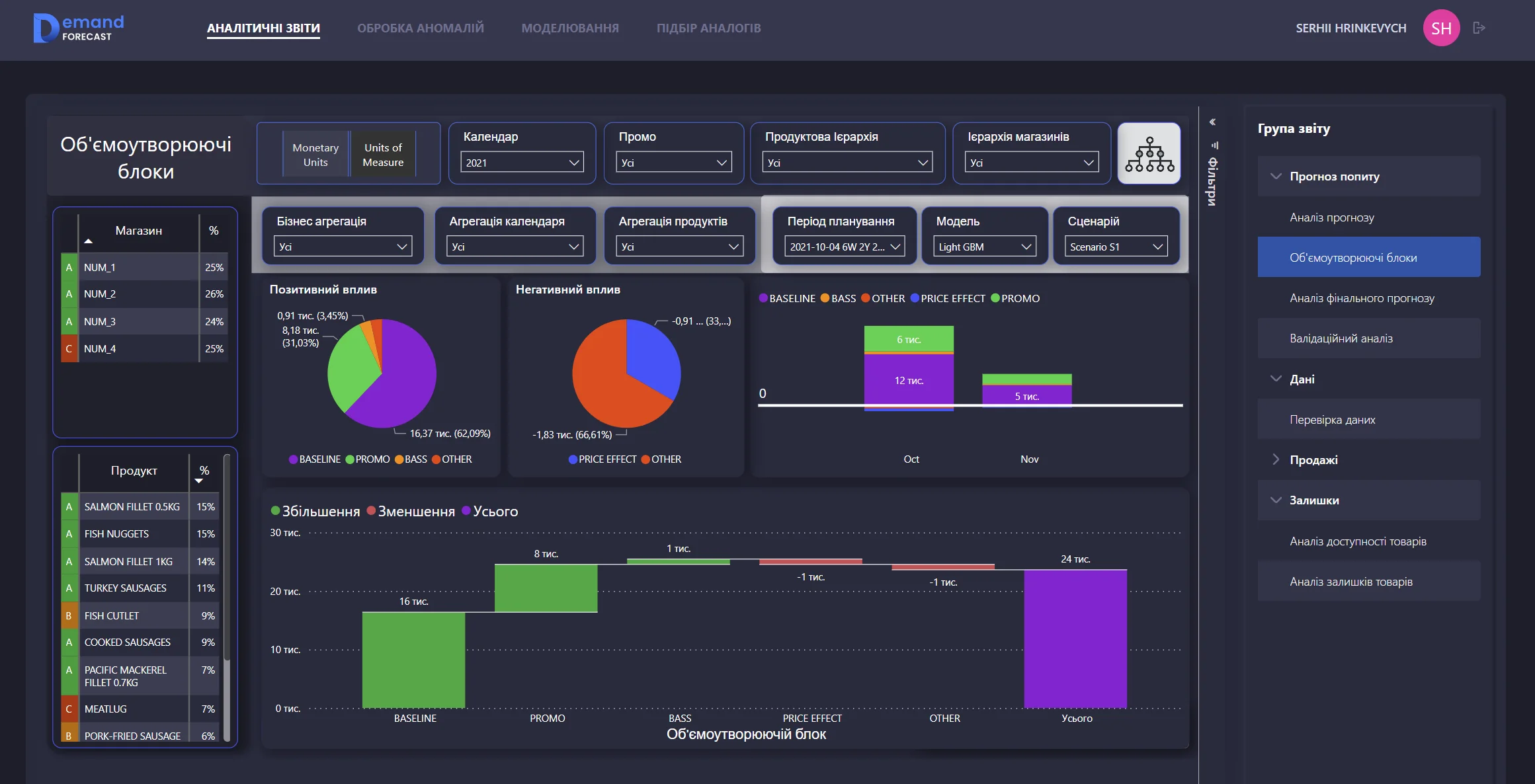The image size is (1535, 784).
Task: Open the Календар 2021 dropdown
Action: click(x=521, y=163)
